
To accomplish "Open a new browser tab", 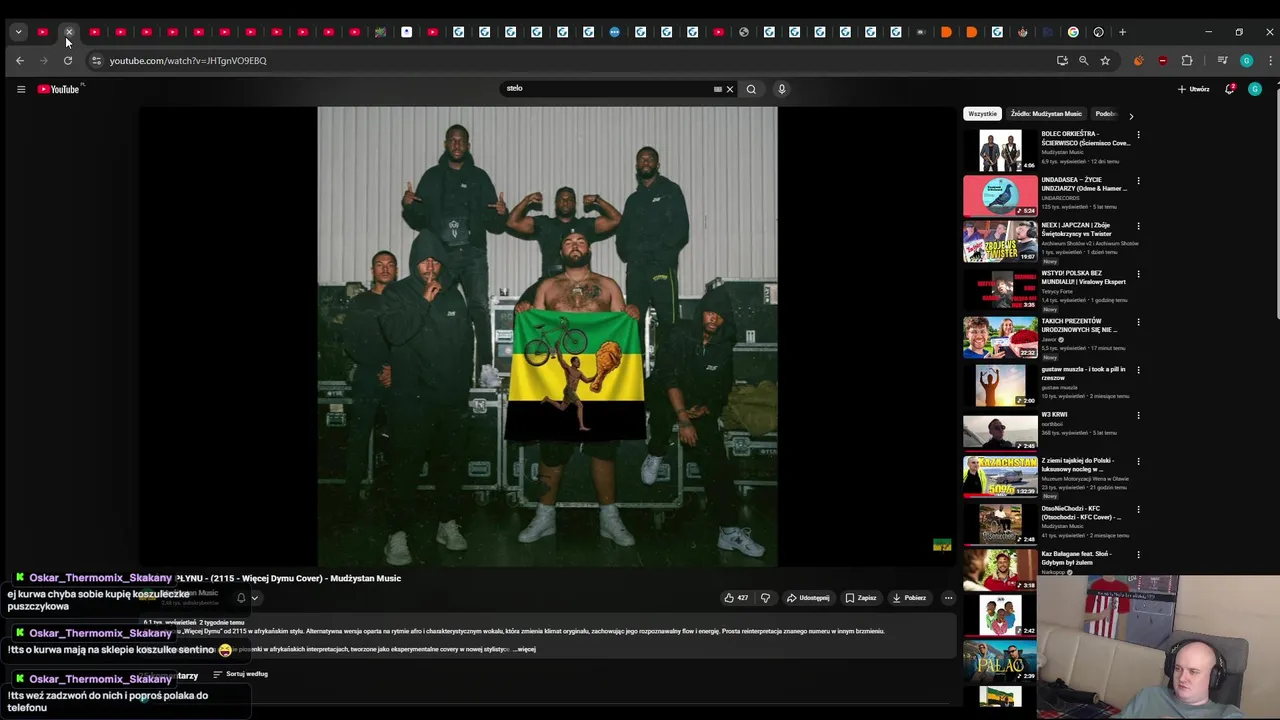I will point(1122,32).
